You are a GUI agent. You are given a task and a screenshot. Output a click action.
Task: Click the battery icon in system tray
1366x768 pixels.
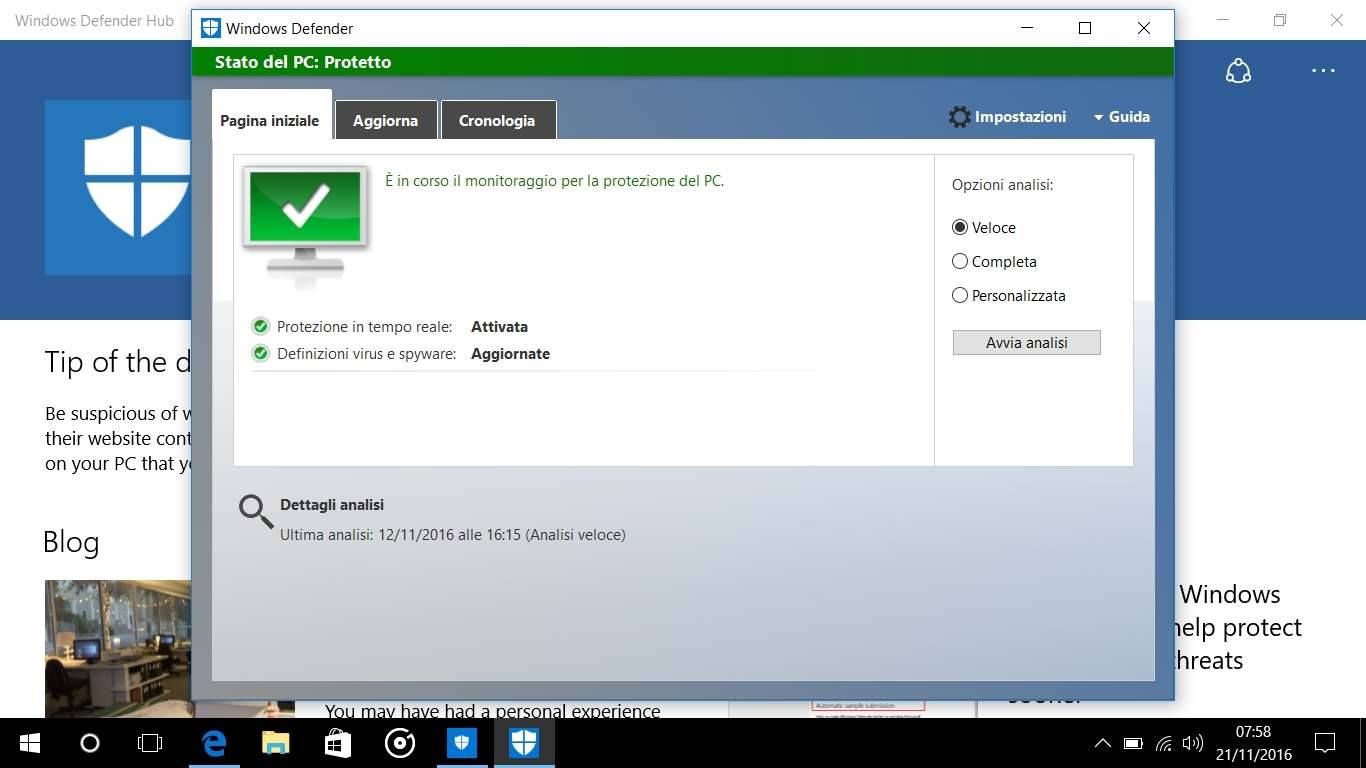click(1133, 743)
